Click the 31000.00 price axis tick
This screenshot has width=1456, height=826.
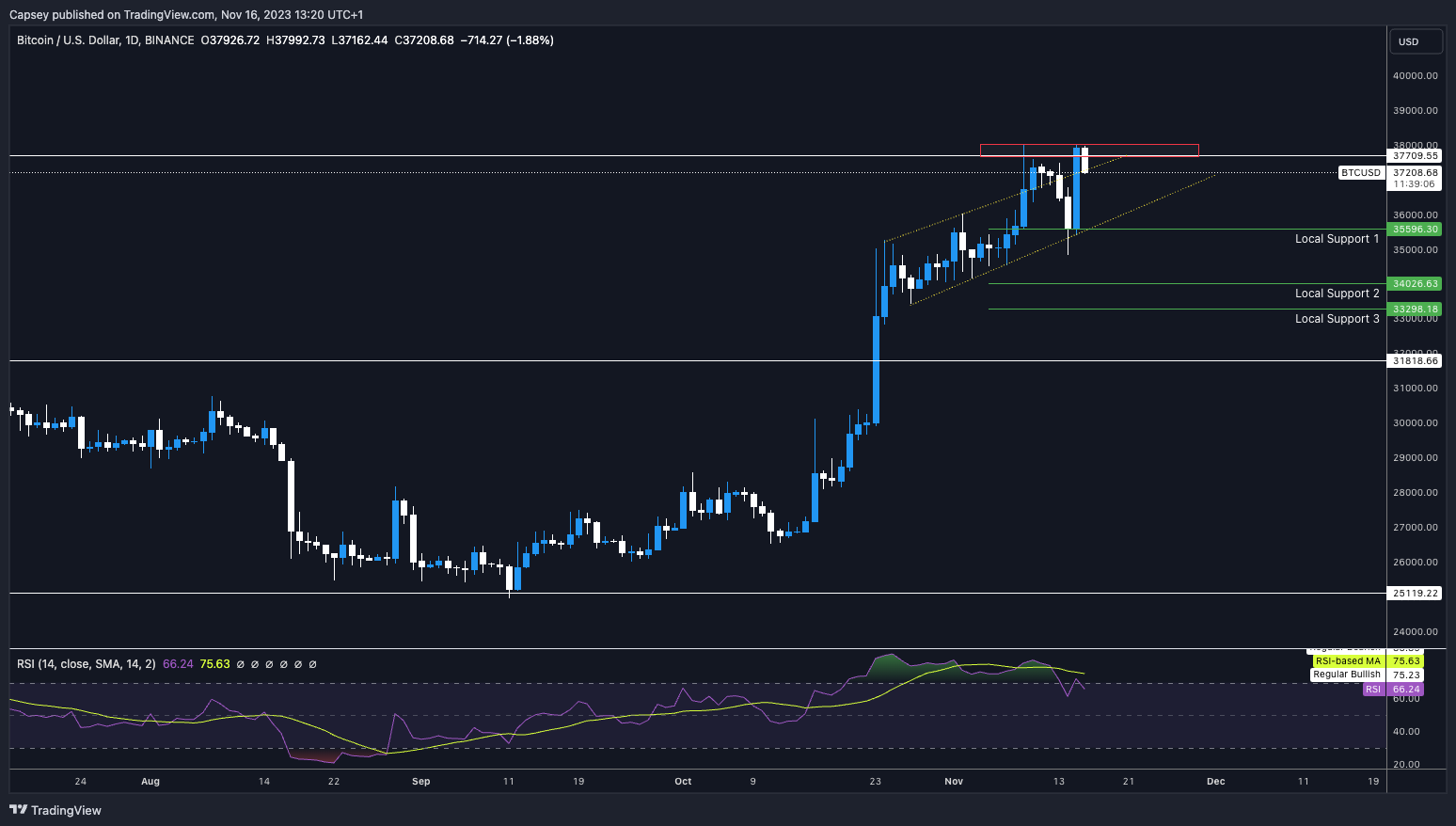coord(1416,389)
